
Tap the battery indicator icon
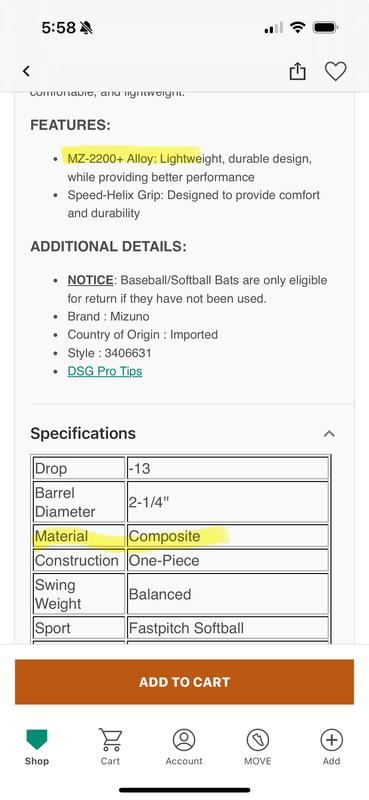pyautogui.click(x=325, y=28)
